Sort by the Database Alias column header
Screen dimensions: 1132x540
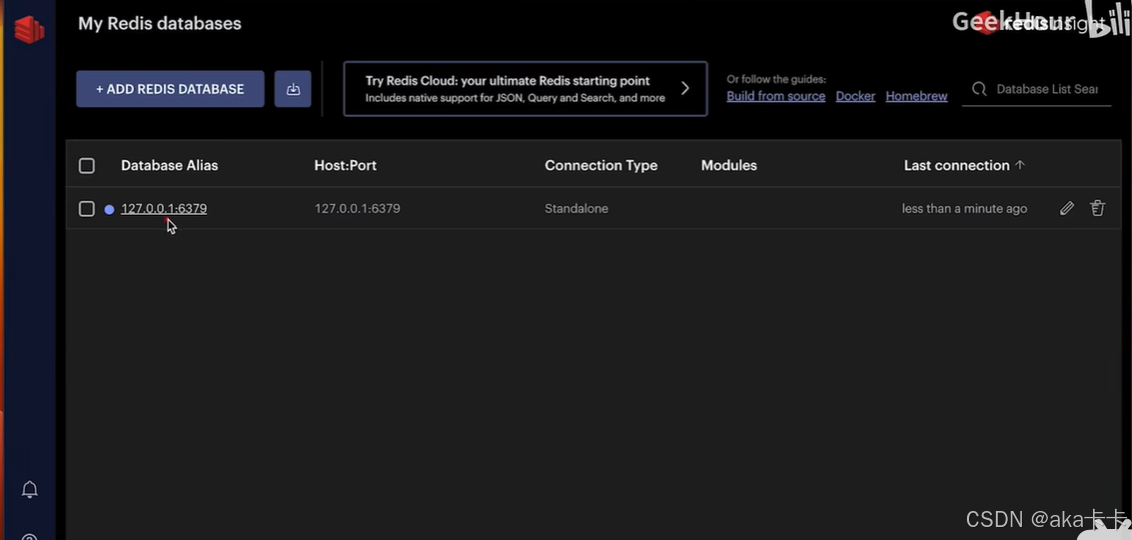[169, 165]
